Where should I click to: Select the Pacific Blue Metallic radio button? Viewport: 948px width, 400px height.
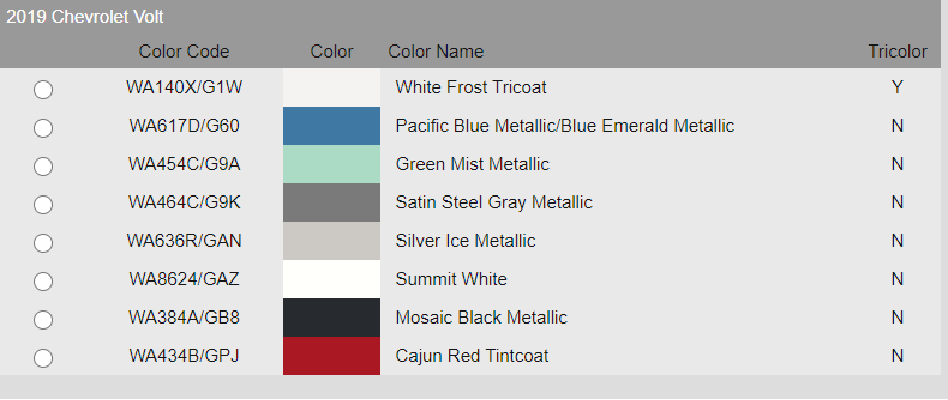pyautogui.click(x=43, y=128)
